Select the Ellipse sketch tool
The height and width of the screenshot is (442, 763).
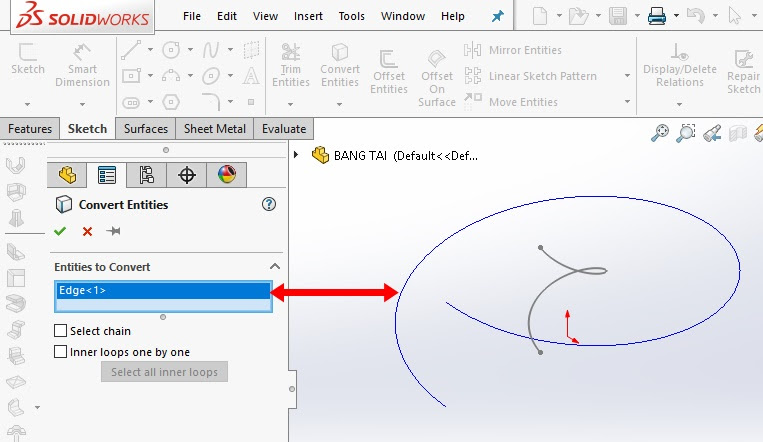click(211, 76)
